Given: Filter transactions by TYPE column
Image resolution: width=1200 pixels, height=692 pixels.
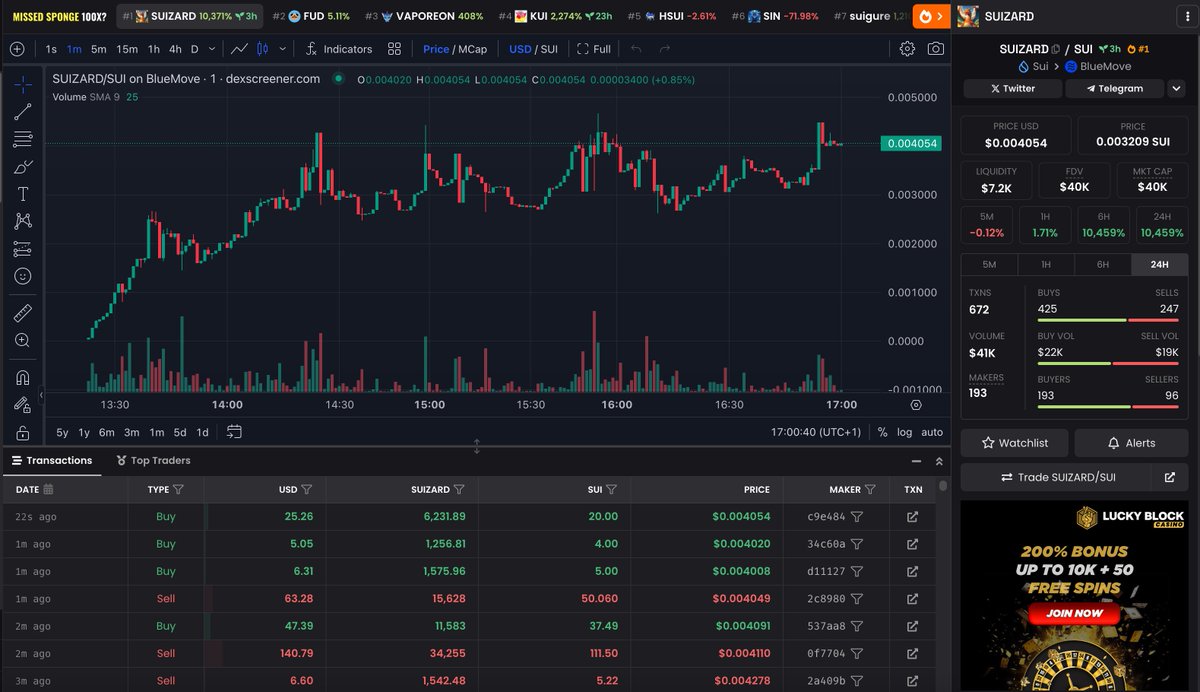Looking at the screenshot, I should (x=178, y=490).
